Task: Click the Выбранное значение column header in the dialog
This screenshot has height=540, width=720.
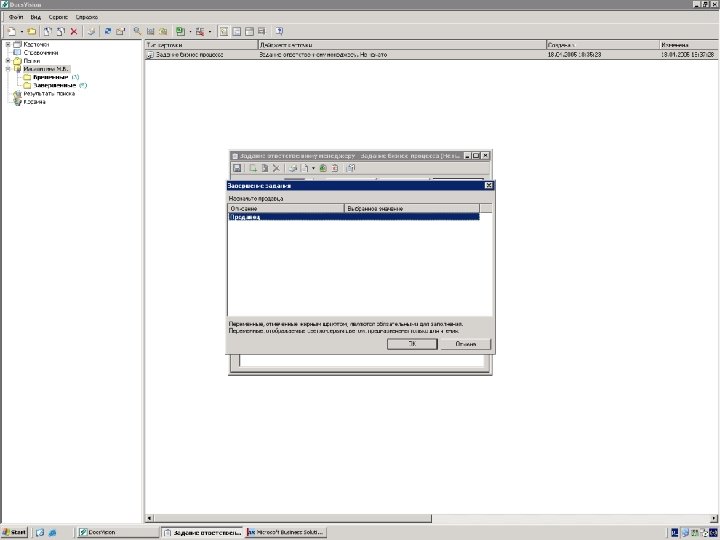Action: tap(411, 208)
